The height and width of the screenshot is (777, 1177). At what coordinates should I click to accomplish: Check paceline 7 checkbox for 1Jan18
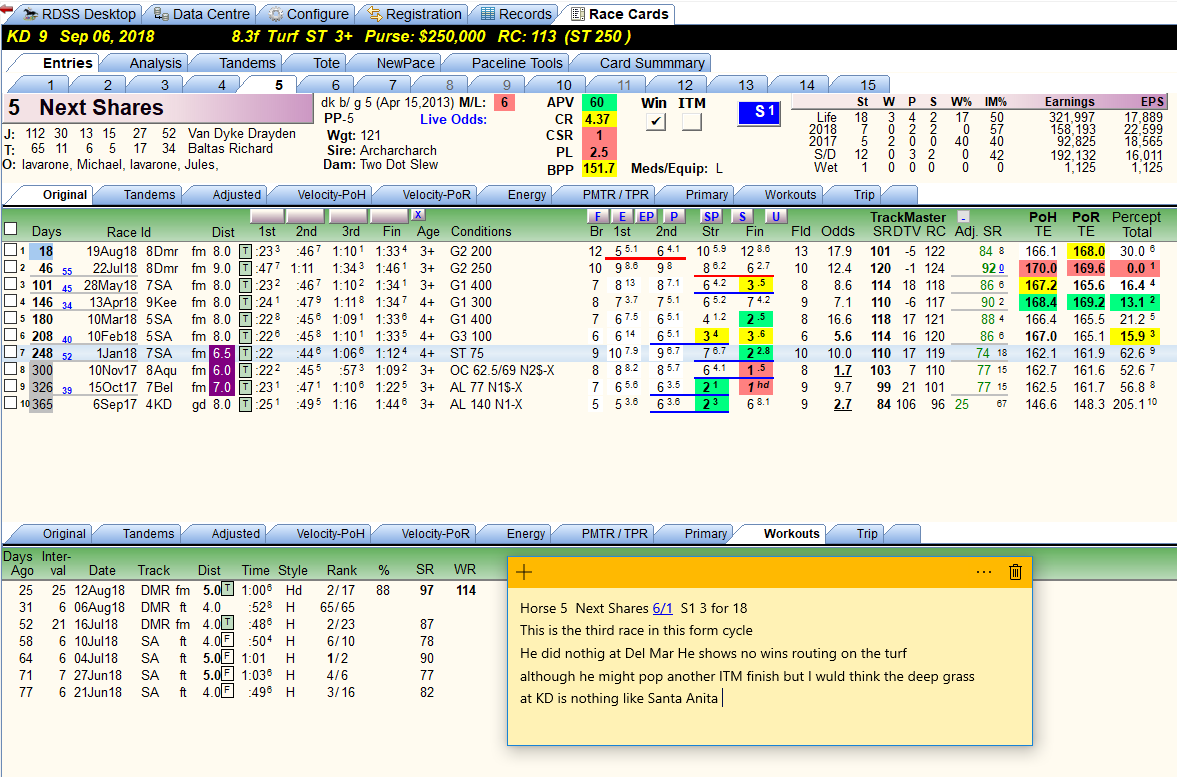coord(11,352)
